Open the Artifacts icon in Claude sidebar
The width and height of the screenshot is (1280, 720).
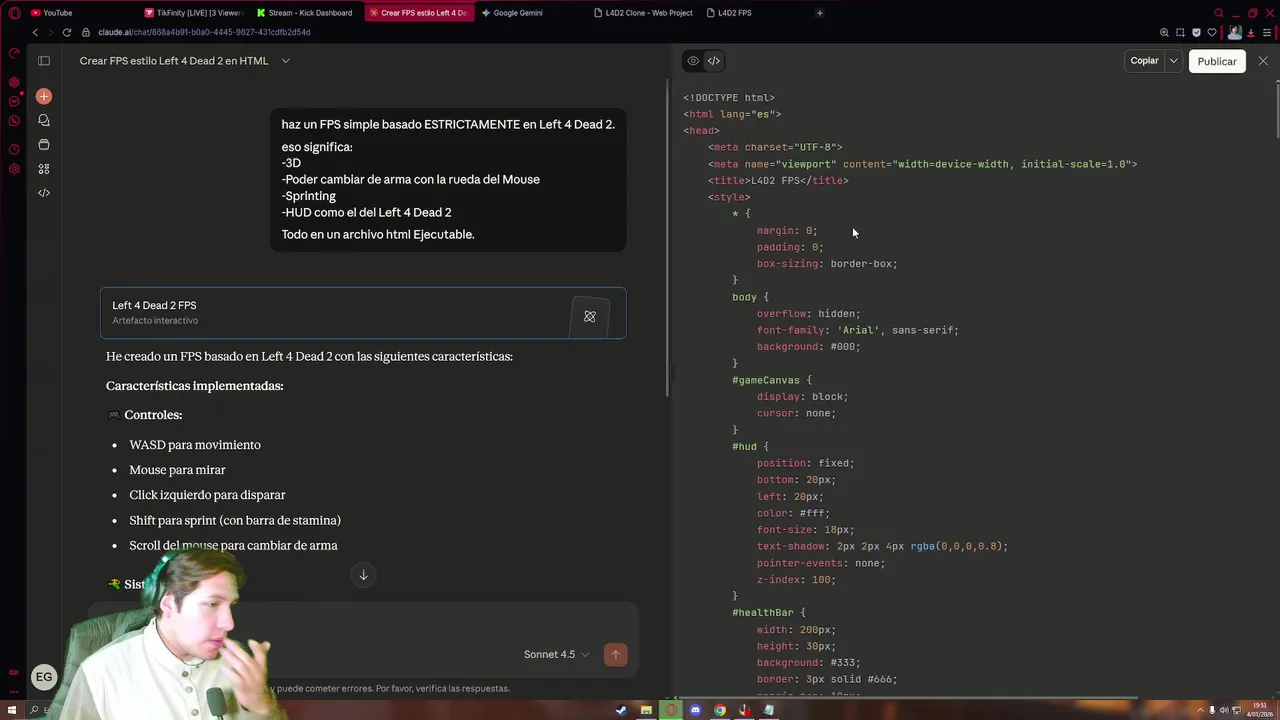pyautogui.click(x=44, y=169)
